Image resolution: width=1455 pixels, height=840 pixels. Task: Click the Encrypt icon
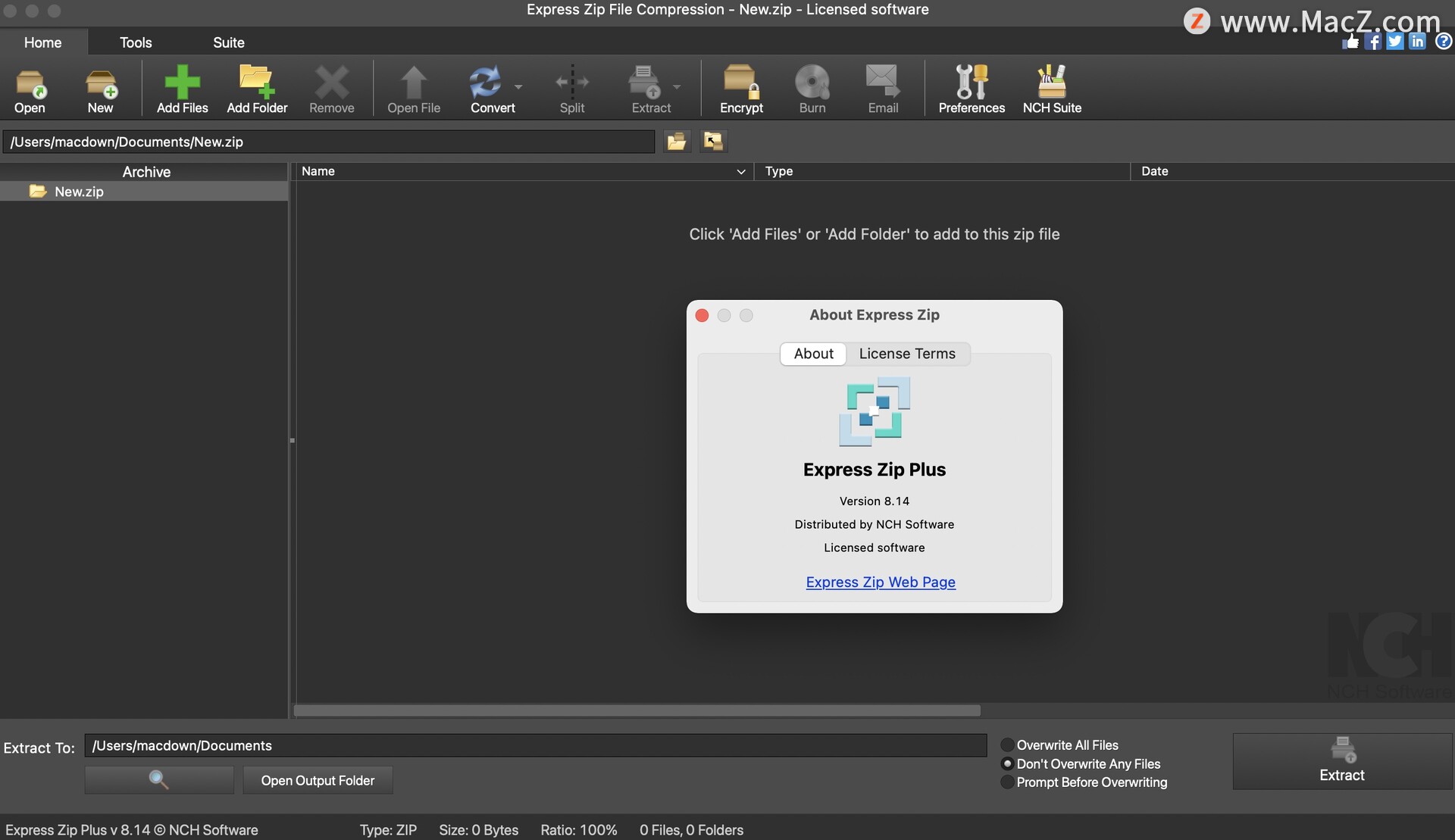[742, 87]
